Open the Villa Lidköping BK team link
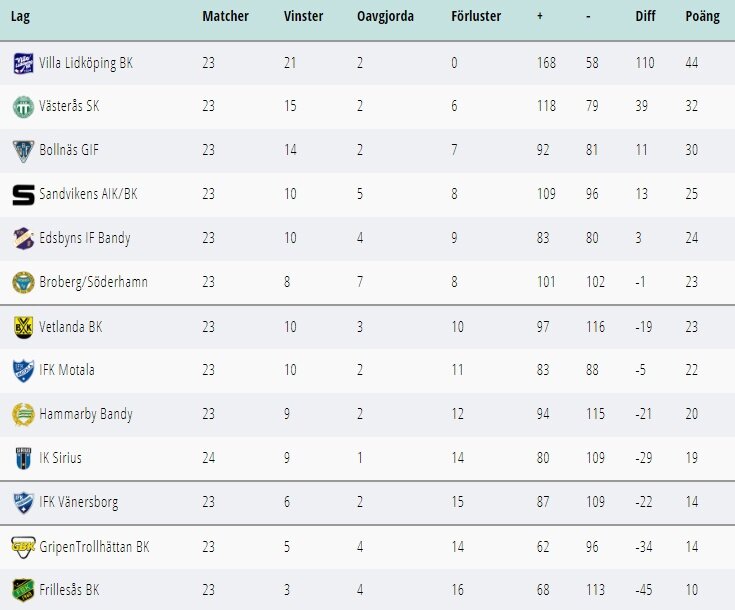The height and width of the screenshot is (610, 735). click(86, 63)
